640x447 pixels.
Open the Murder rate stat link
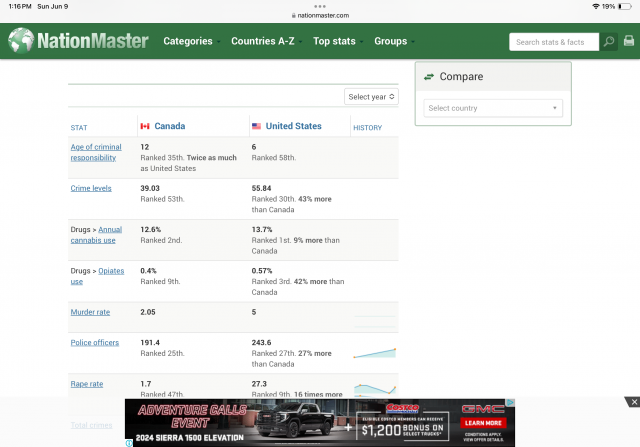click(x=90, y=312)
